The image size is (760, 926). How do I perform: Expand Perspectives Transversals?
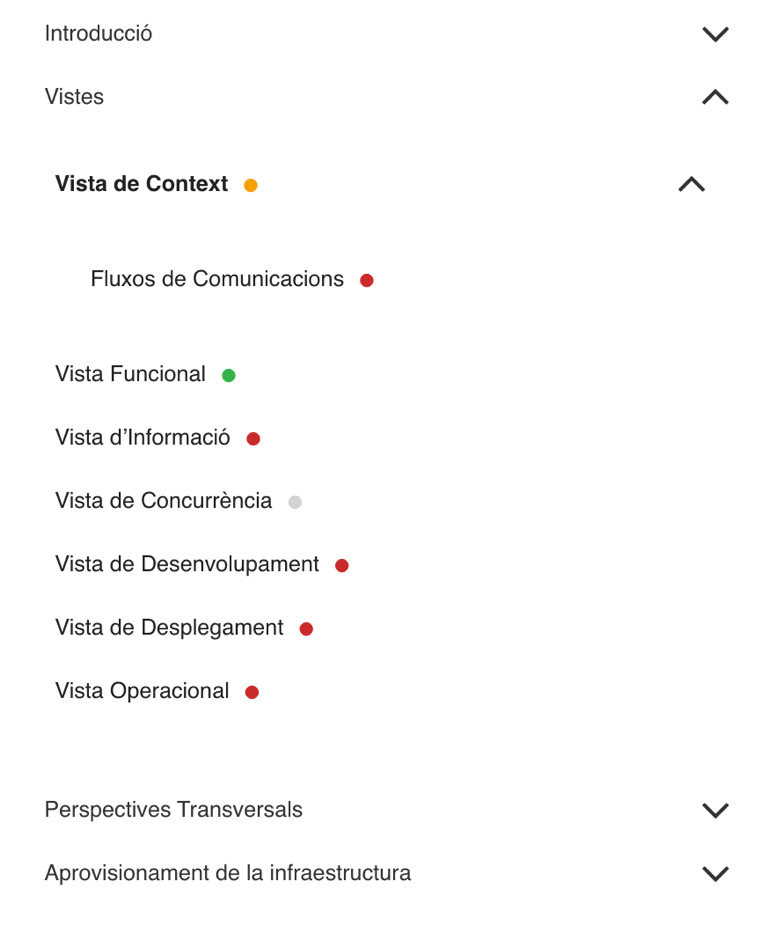click(x=715, y=810)
